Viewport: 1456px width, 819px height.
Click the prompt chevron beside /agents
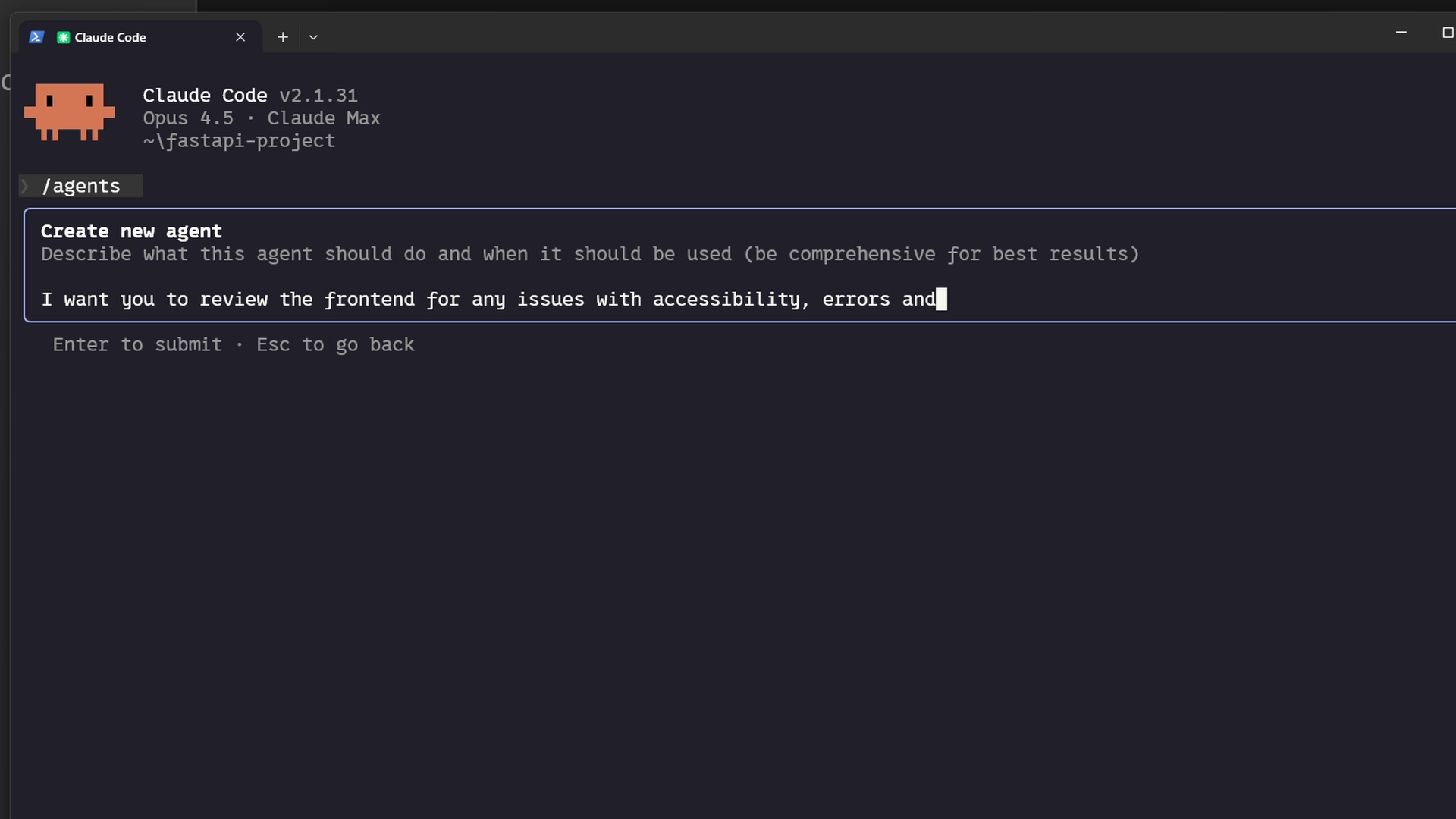pyautogui.click(x=25, y=186)
